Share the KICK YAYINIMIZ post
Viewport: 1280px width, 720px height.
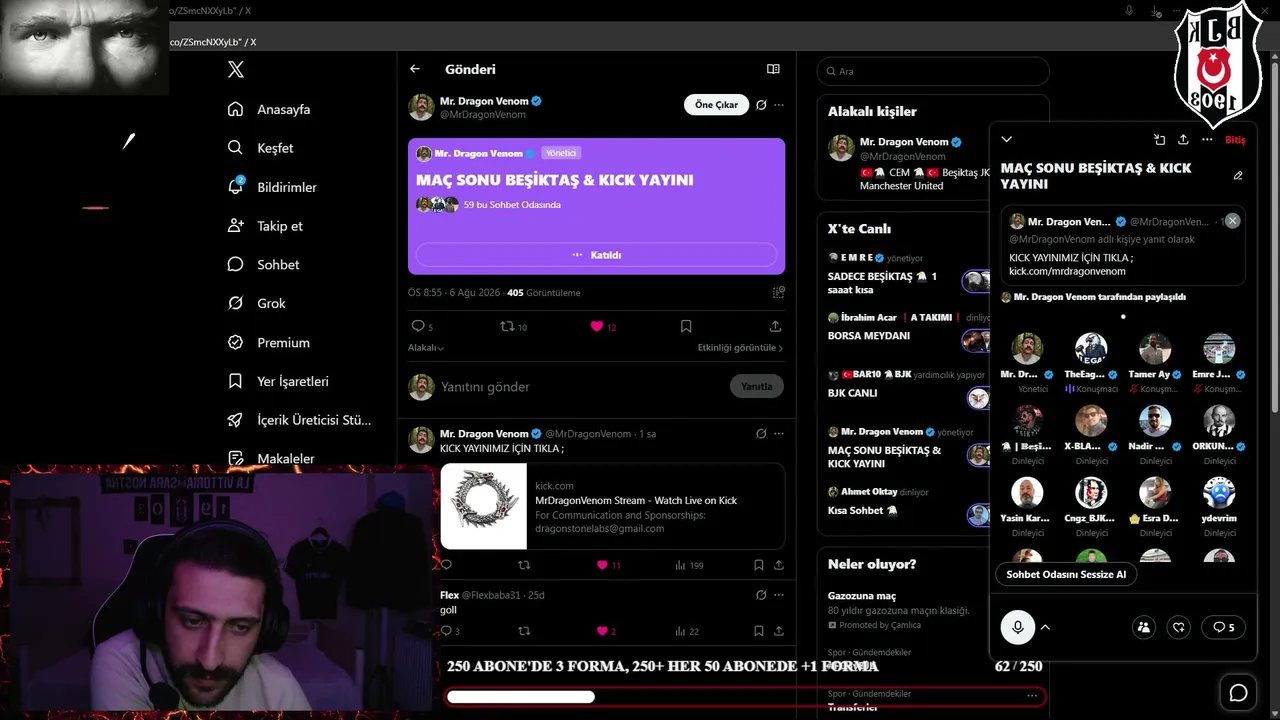tap(779, 565)
